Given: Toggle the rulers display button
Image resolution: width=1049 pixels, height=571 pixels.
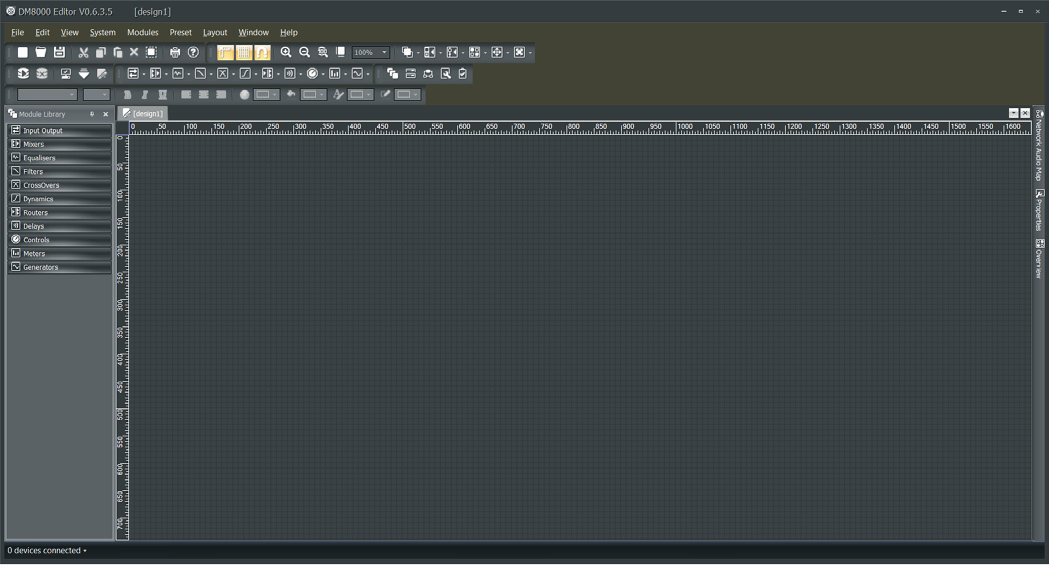Looking at the screenshot, I should (x=226, y=52).
